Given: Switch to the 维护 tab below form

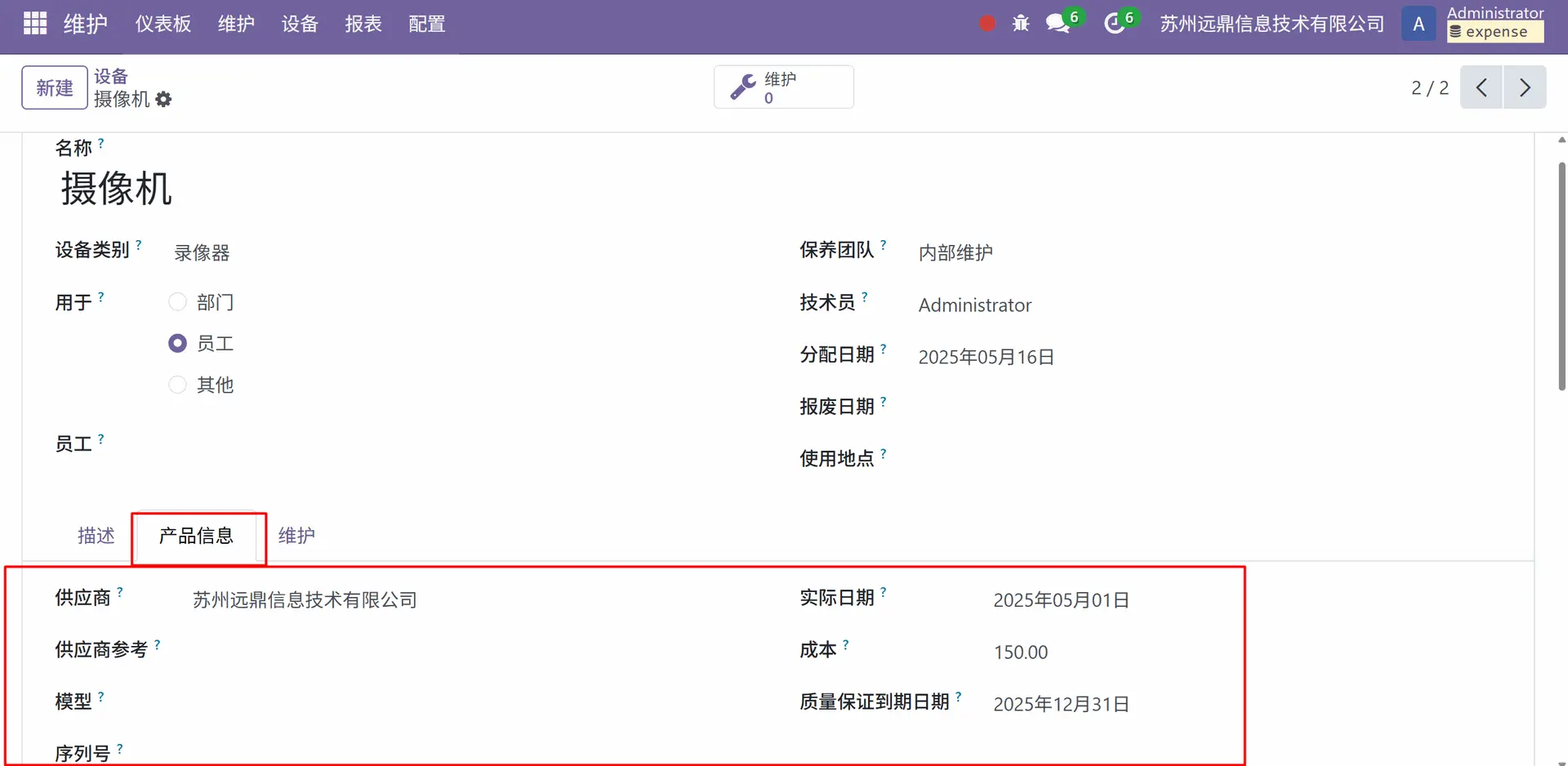Looking at the screenshot, I should (x=296, y=536).
